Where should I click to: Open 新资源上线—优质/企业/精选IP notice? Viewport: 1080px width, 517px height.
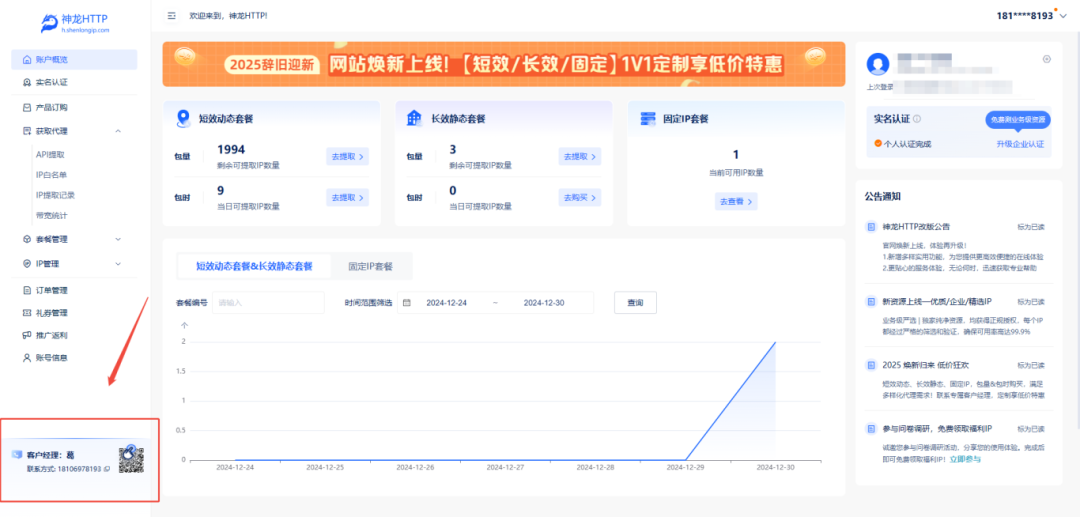pyautogui.click(x=937, y=302)
